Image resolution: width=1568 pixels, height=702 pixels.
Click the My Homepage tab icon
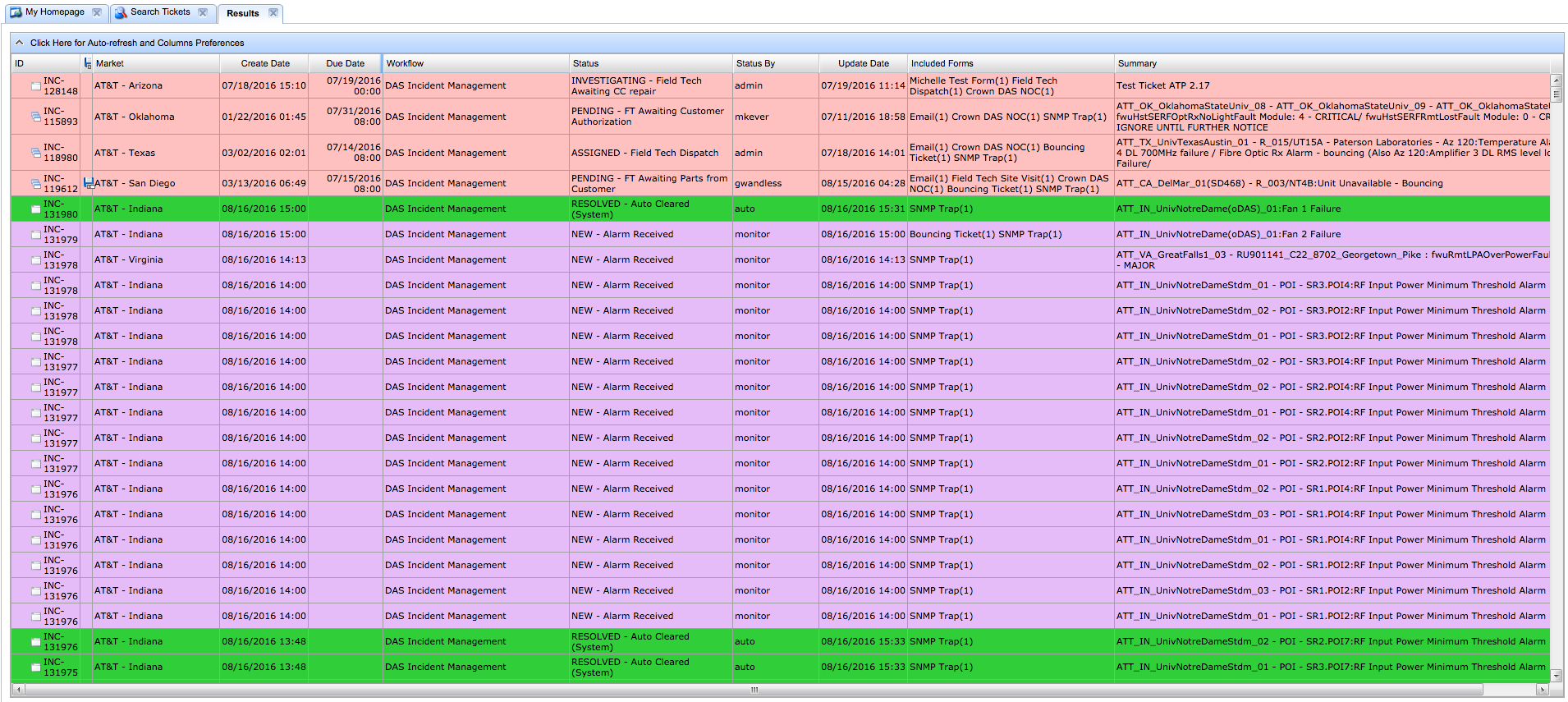pyautogui.click(x=16, y=12)
